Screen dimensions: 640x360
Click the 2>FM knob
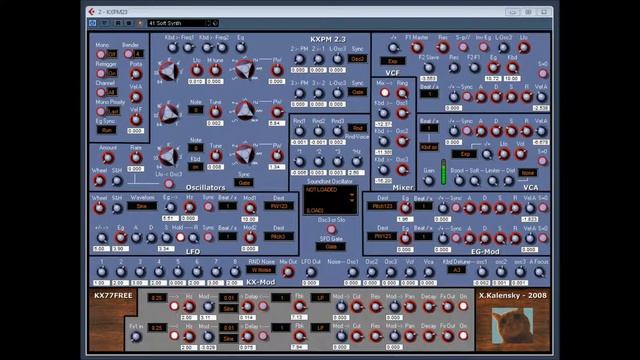[299, 59]
